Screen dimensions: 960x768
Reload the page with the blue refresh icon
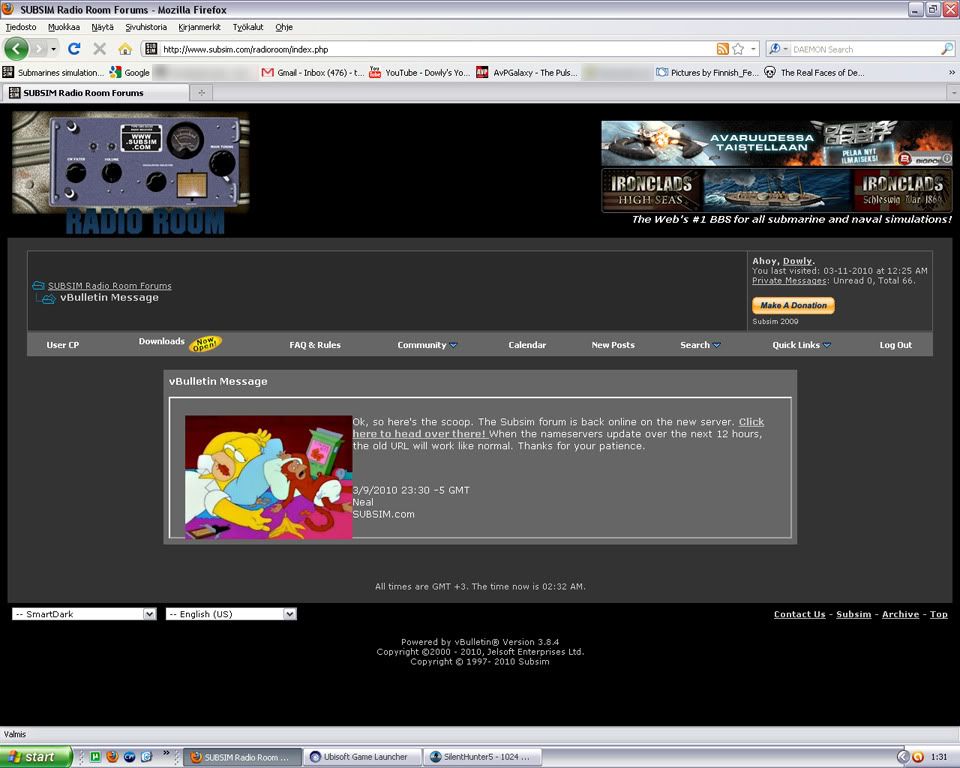[75, 49]
